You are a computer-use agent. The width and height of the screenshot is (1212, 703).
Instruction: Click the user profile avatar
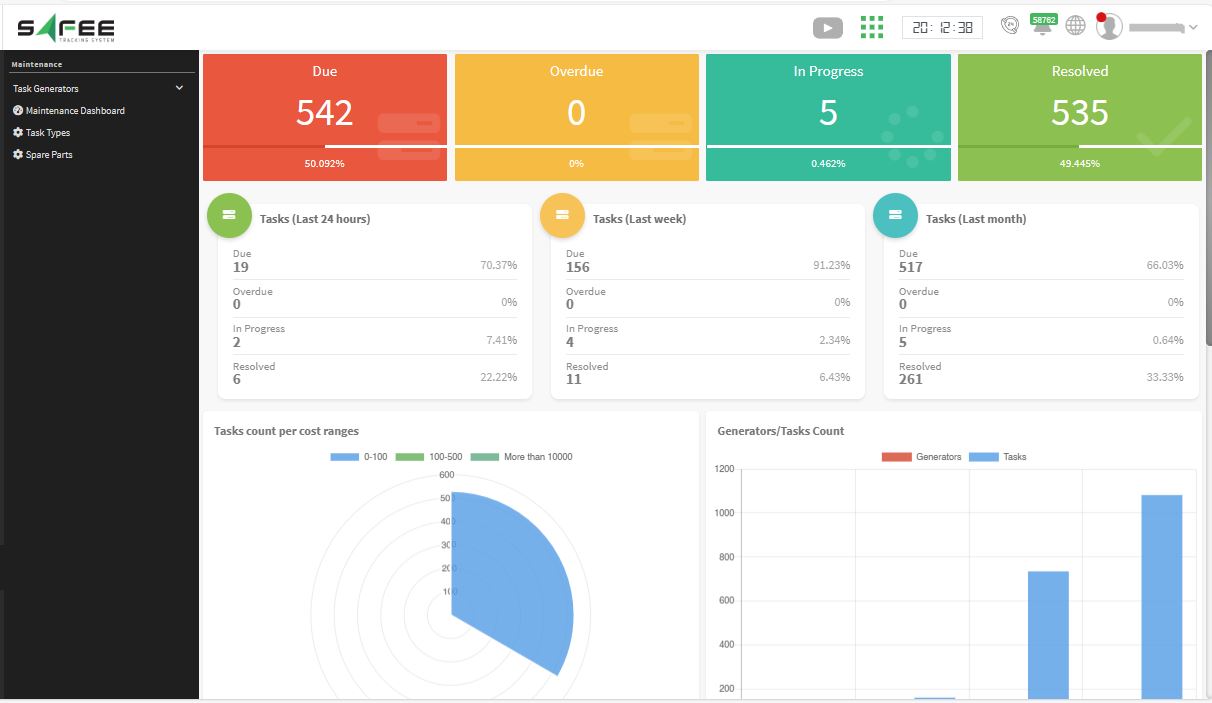pos(1108,26)
